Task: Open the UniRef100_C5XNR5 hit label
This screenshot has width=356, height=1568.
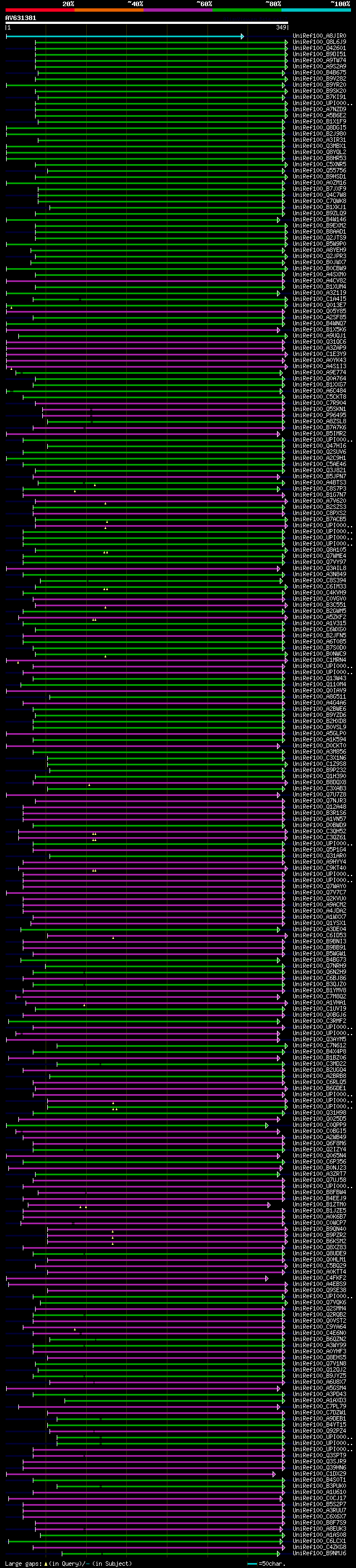Action: tap(319, 164)
